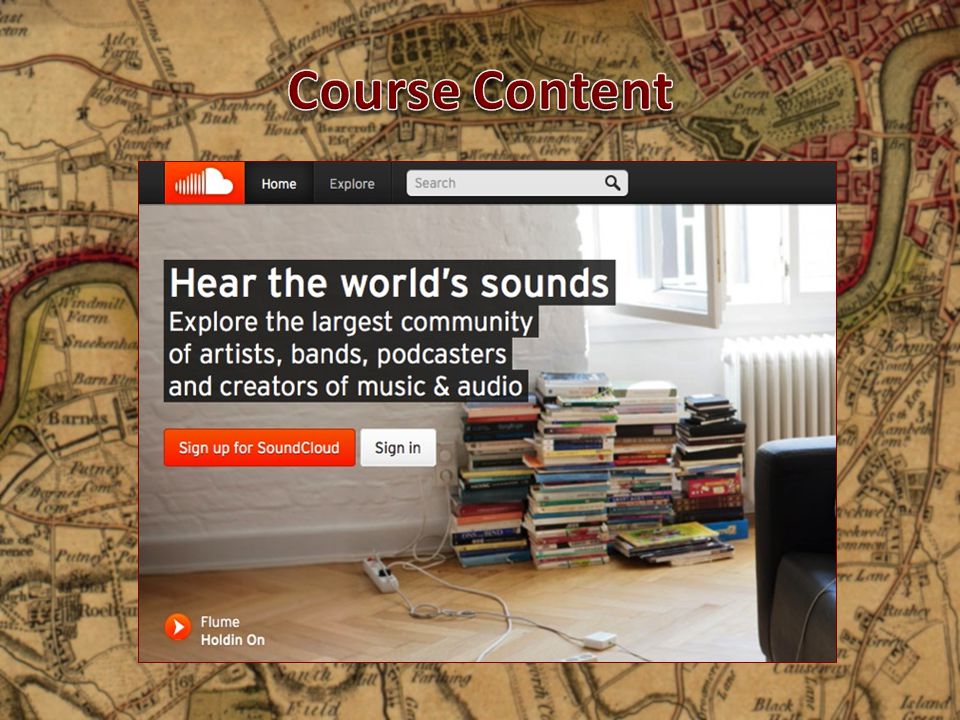Click the black armchair in the photo

(795, 548)
